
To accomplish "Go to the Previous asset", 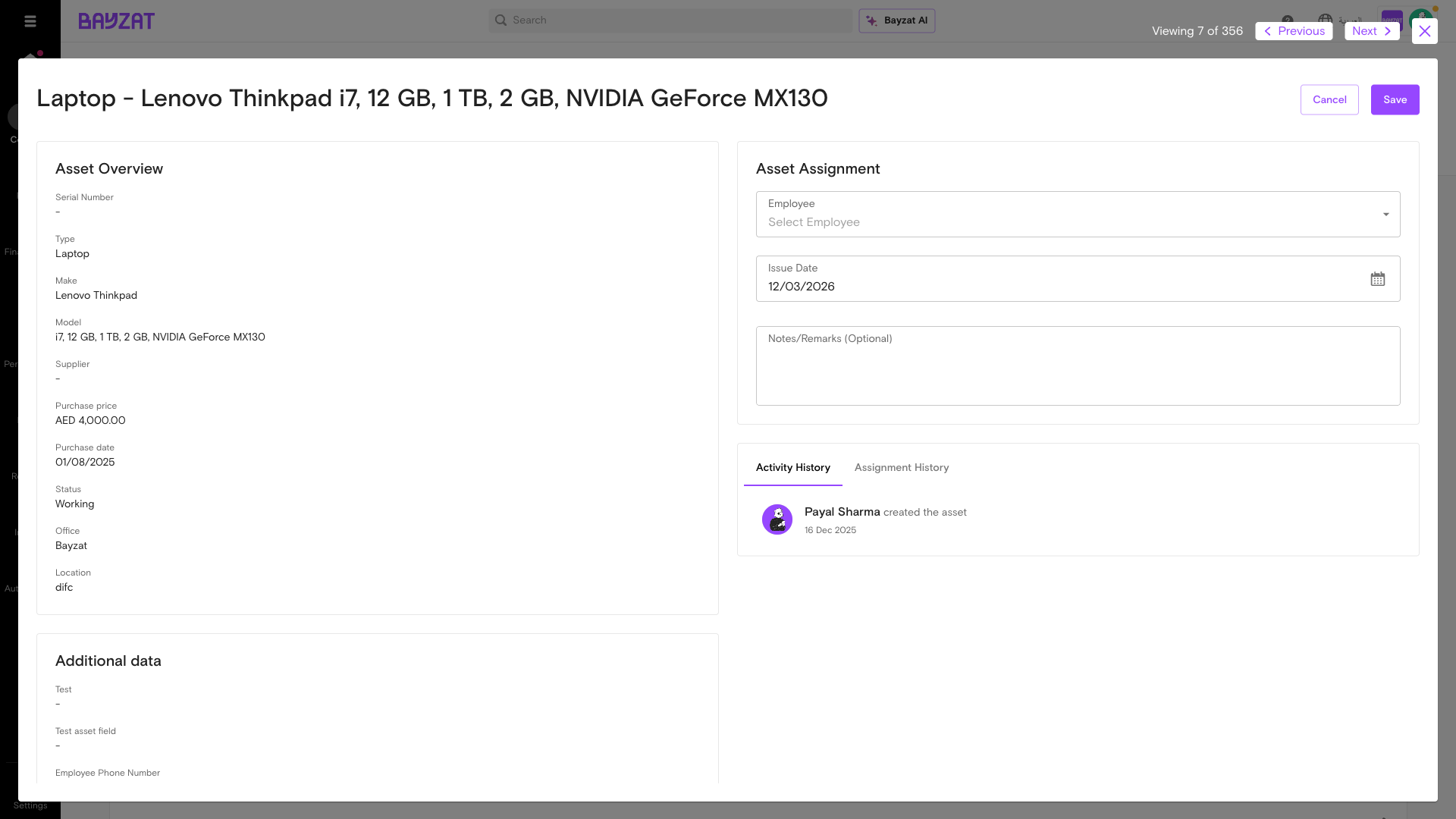I will (x=1294, y=31).
